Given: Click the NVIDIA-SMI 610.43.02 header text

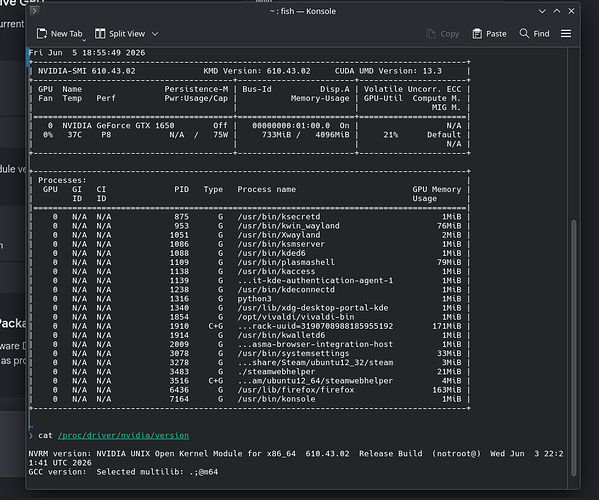Looking at the screenshot, I should [87, 71].
